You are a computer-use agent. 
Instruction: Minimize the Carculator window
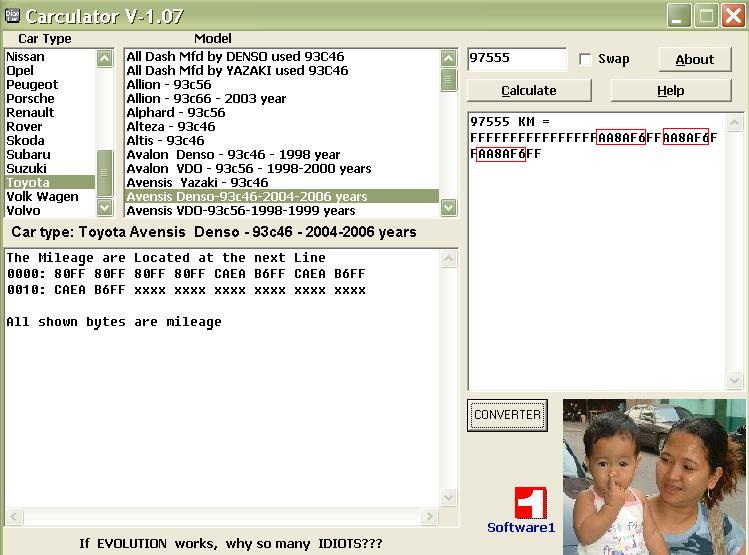(x=679, y=16)
